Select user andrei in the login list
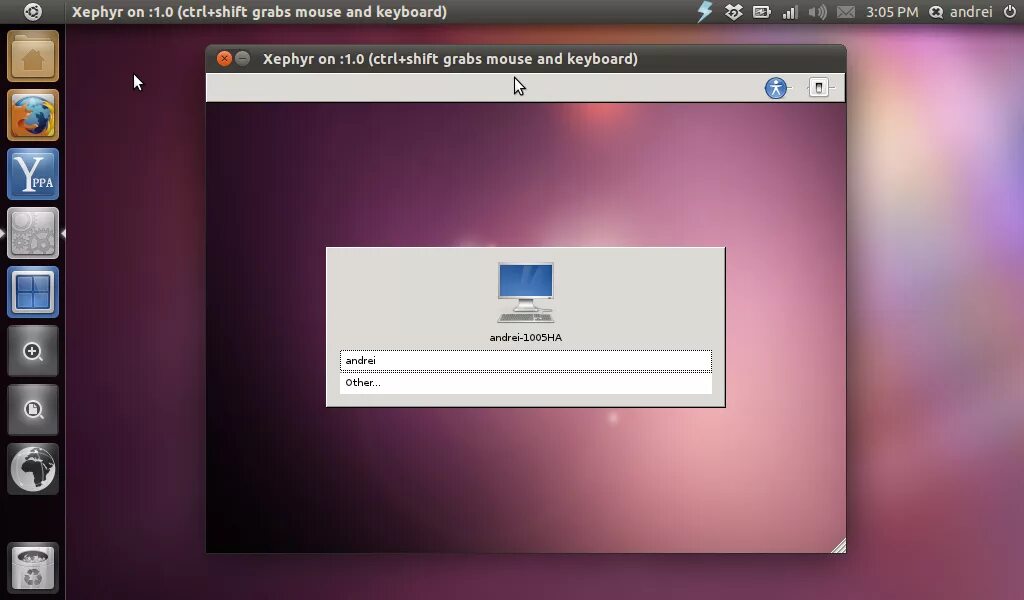This screenshot has height=600, width=1024. [x=526, y=360]
